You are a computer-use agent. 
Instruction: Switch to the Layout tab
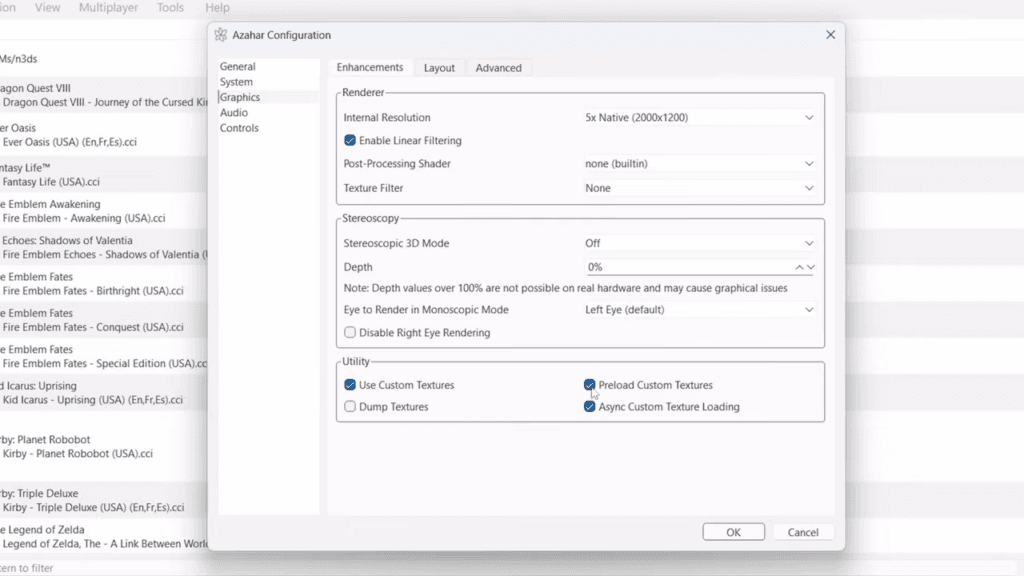[x=439, y=68]
